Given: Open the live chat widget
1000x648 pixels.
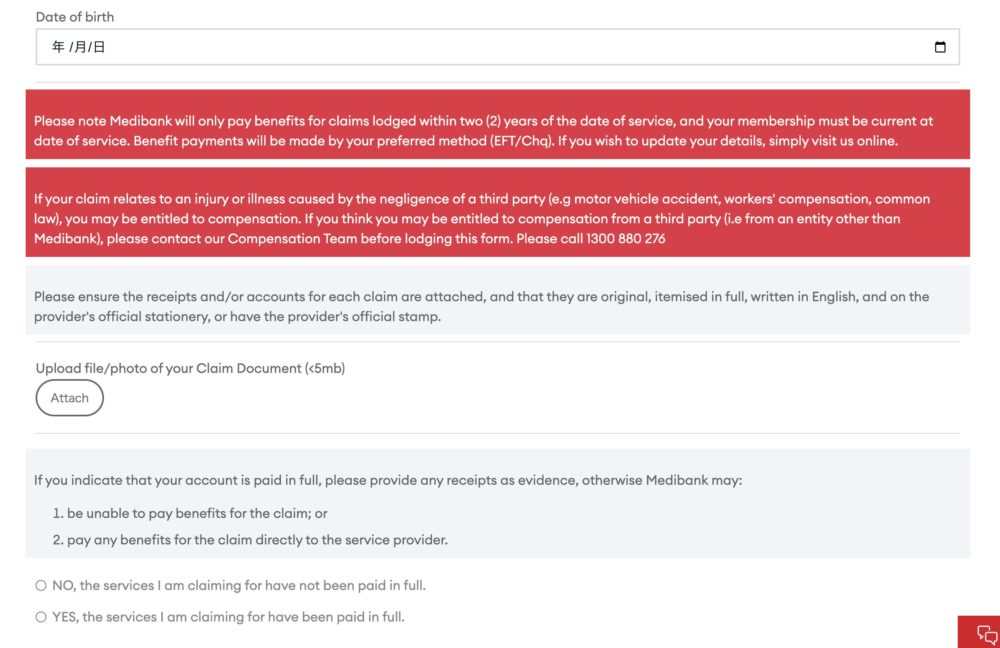Looking at the screenshot, I should 986,634.
